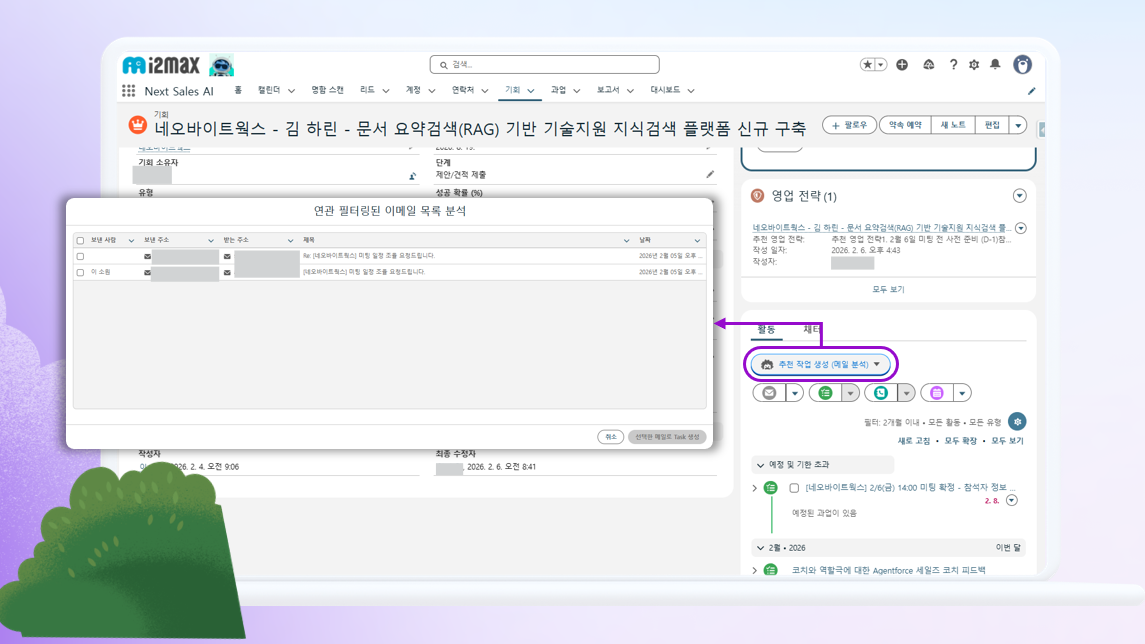
Task: Click the edit pencil beside 제안/견적 제출
Action: [710, 175]
